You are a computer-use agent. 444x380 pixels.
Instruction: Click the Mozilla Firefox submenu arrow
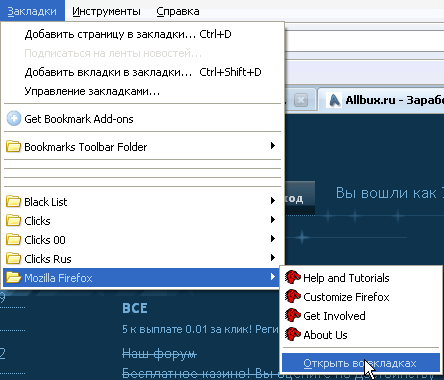(273, 277)
